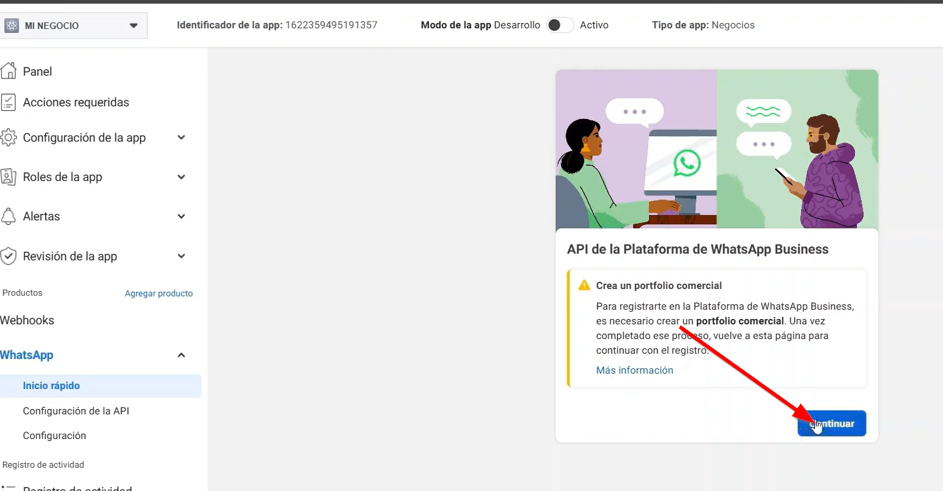Click the blue Continuar button

(832, 424)
